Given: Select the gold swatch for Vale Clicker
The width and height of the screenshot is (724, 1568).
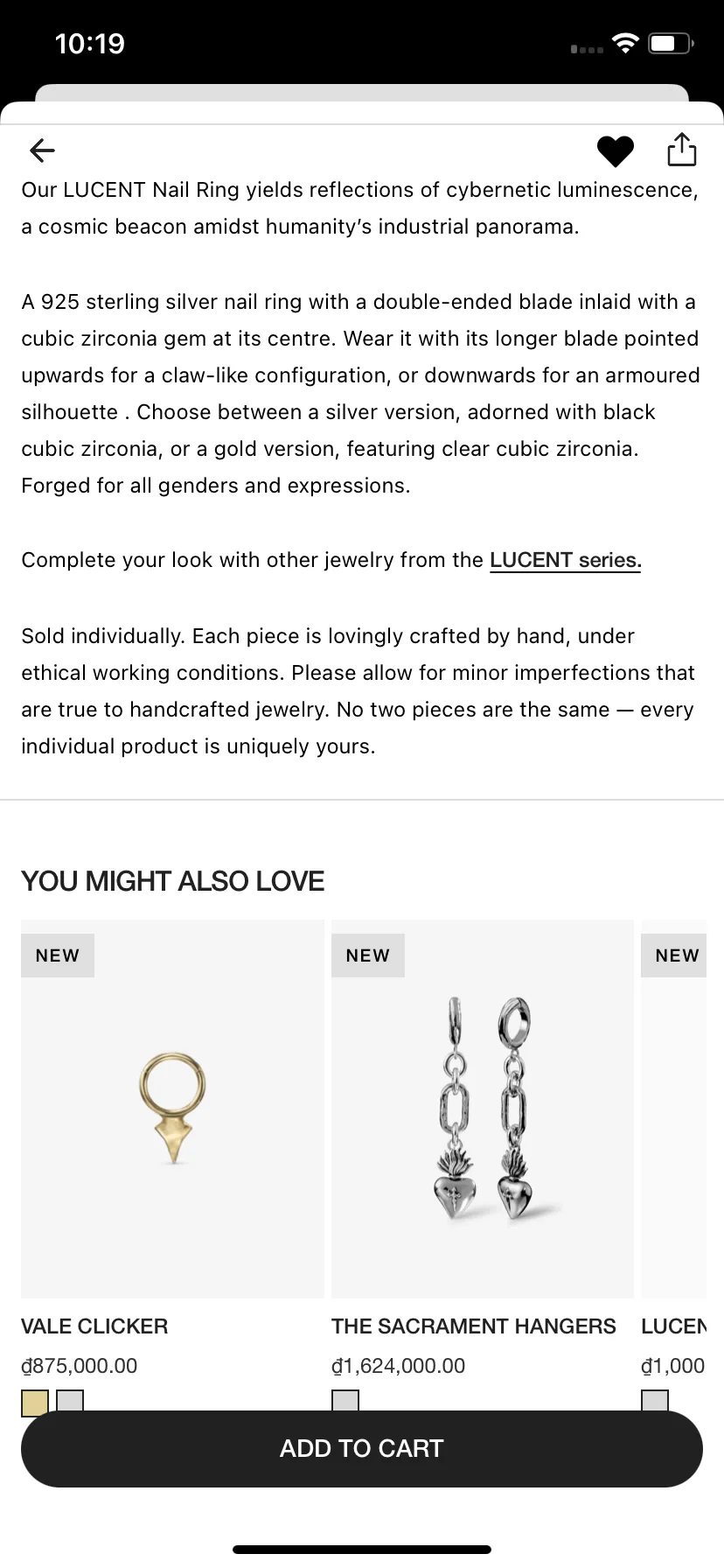Looking at the screenshot, I should [35, 1401].
